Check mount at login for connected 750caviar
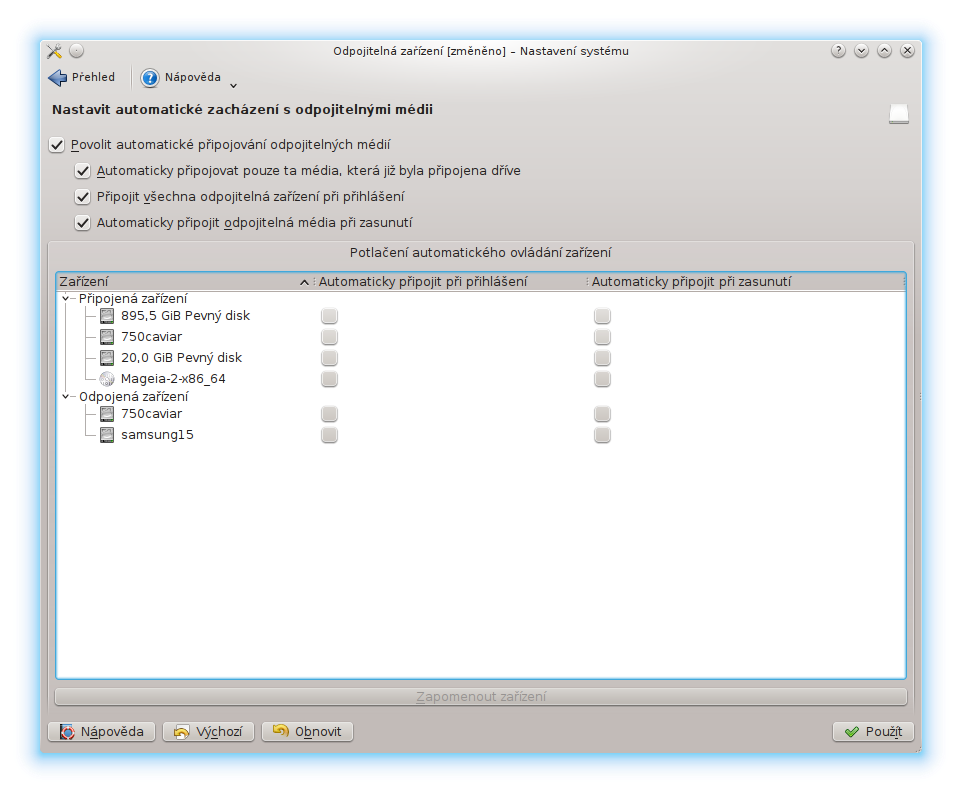This screenshot has width=962, height=793. coord(329,337)
